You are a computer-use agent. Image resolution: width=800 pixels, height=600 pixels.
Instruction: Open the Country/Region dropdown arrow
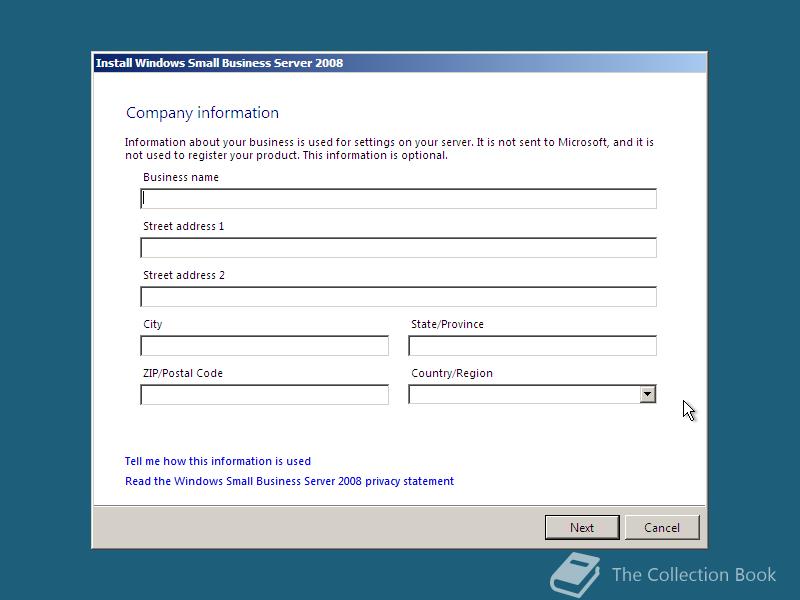[647, 394]
